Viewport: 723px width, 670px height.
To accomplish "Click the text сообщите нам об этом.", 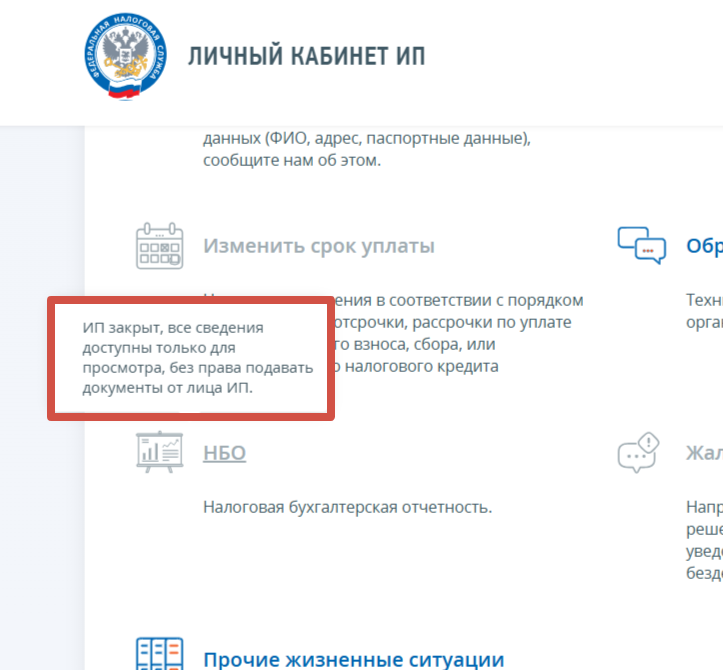I will (292, 160).
